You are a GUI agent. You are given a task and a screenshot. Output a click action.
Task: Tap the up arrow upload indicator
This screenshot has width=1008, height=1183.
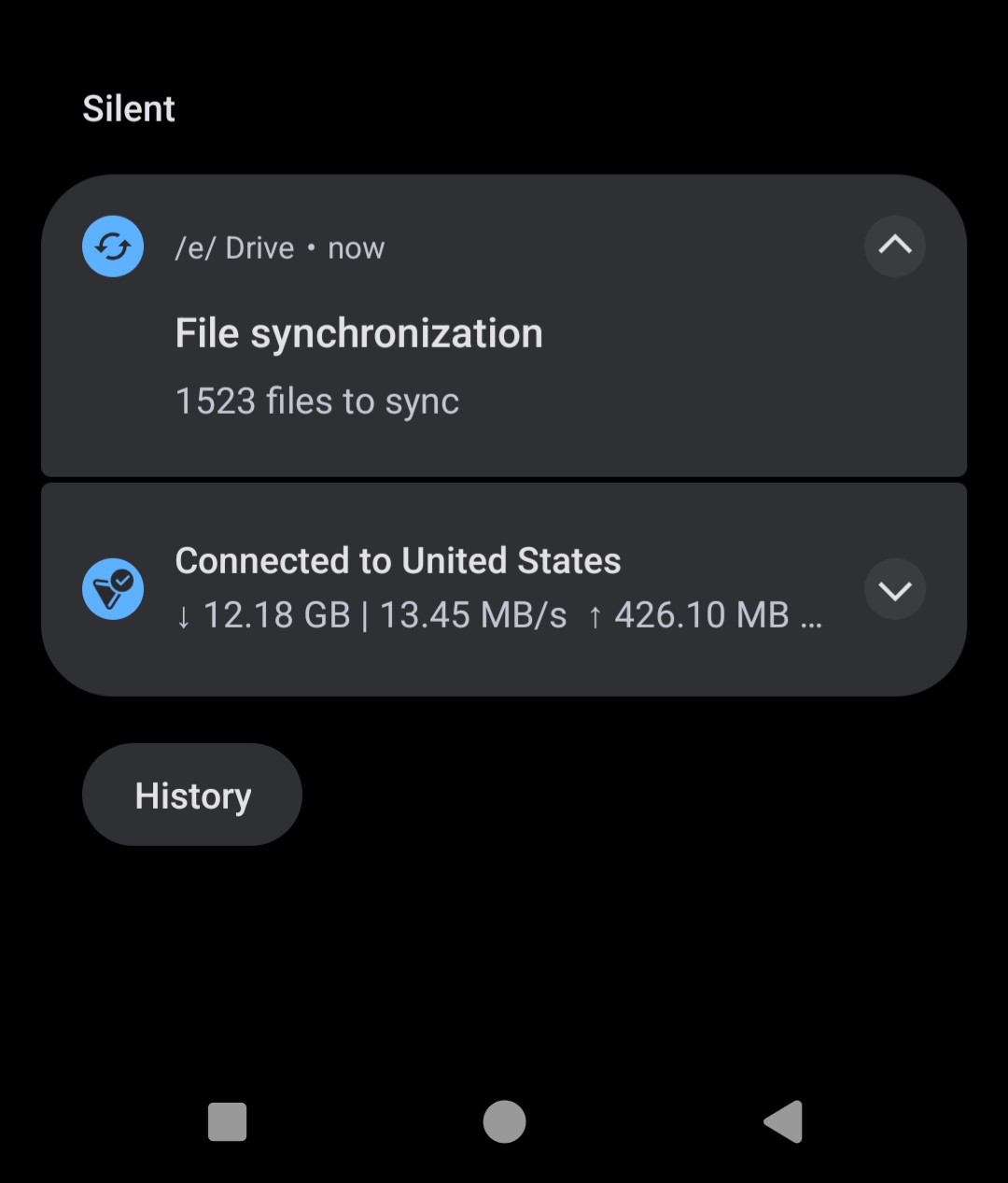(x=595, y=616)
